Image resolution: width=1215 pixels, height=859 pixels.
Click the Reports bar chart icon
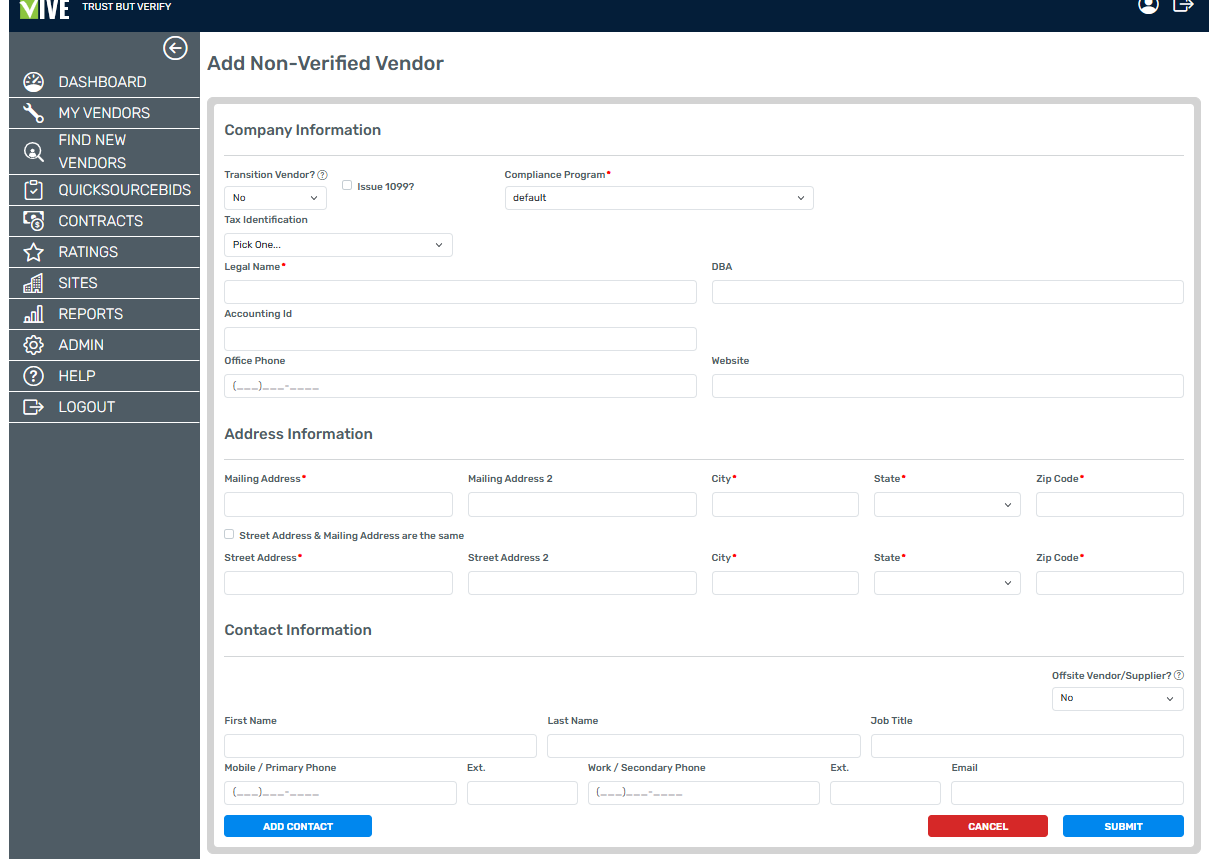coord(33,314)
